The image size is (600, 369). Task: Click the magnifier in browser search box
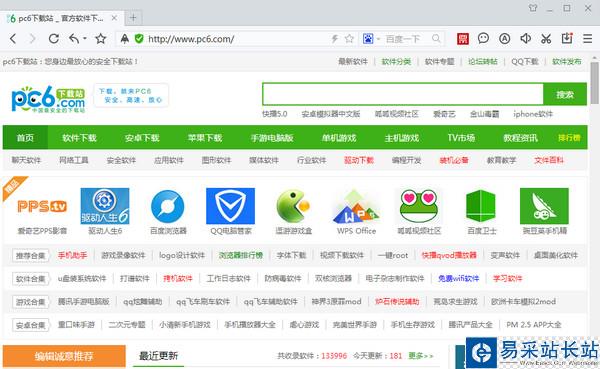pyautogui.click(x=436, y=38)
